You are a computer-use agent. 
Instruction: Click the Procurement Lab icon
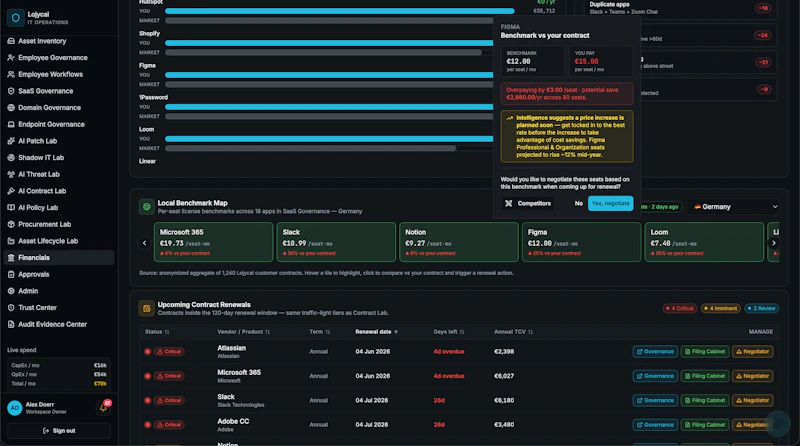click(11, 225)
